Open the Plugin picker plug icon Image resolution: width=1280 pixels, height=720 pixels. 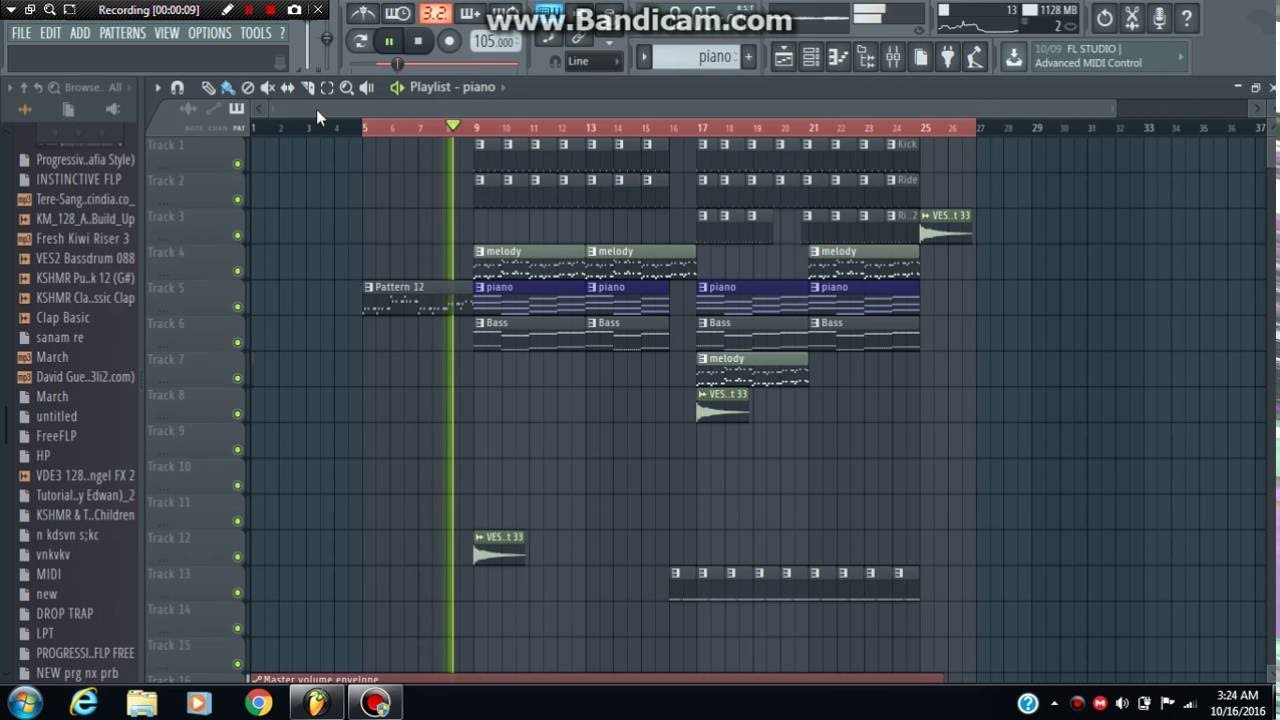948,58
